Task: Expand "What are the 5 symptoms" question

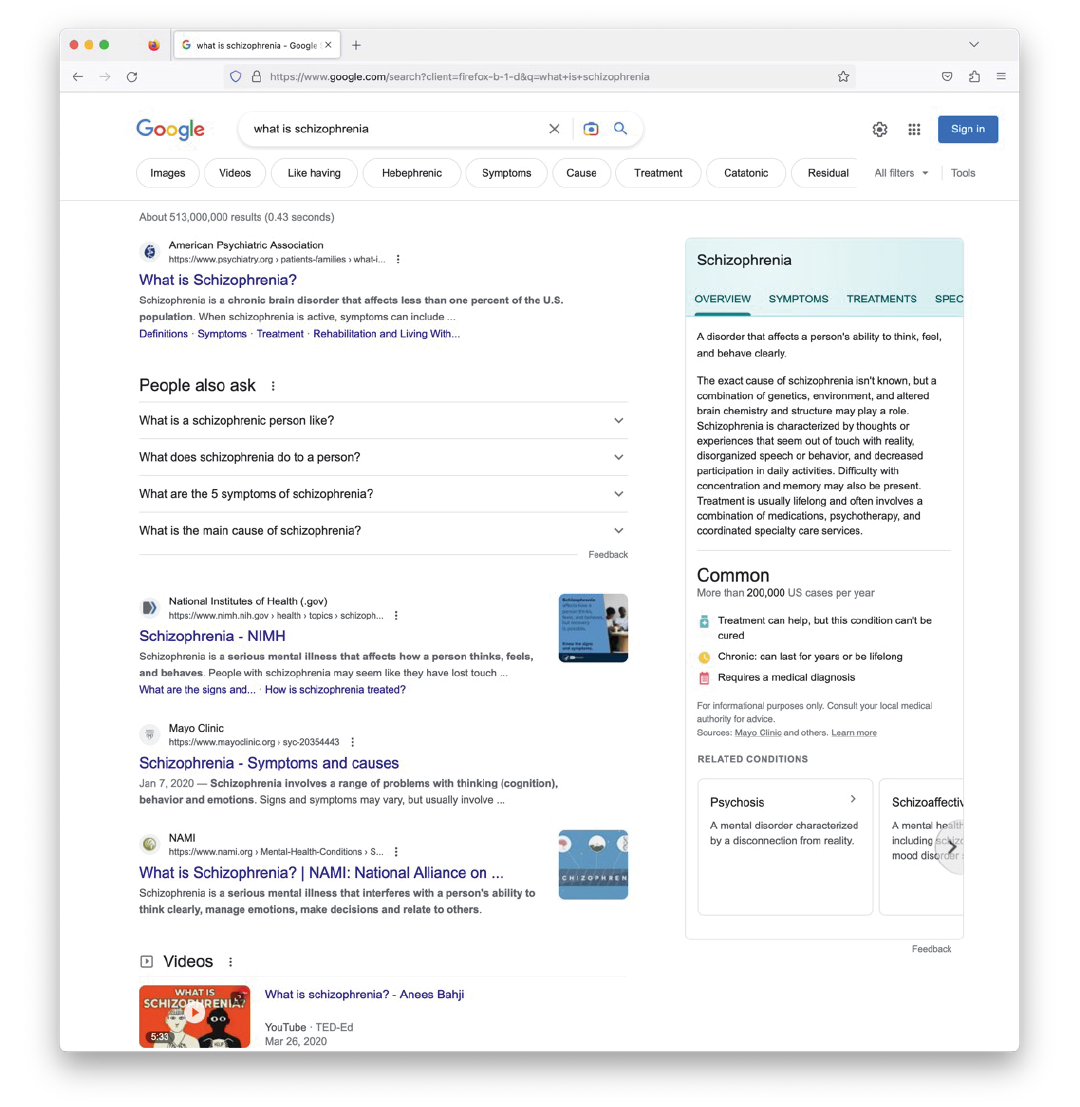Action: pyautogui.click(x=383, y=494)
